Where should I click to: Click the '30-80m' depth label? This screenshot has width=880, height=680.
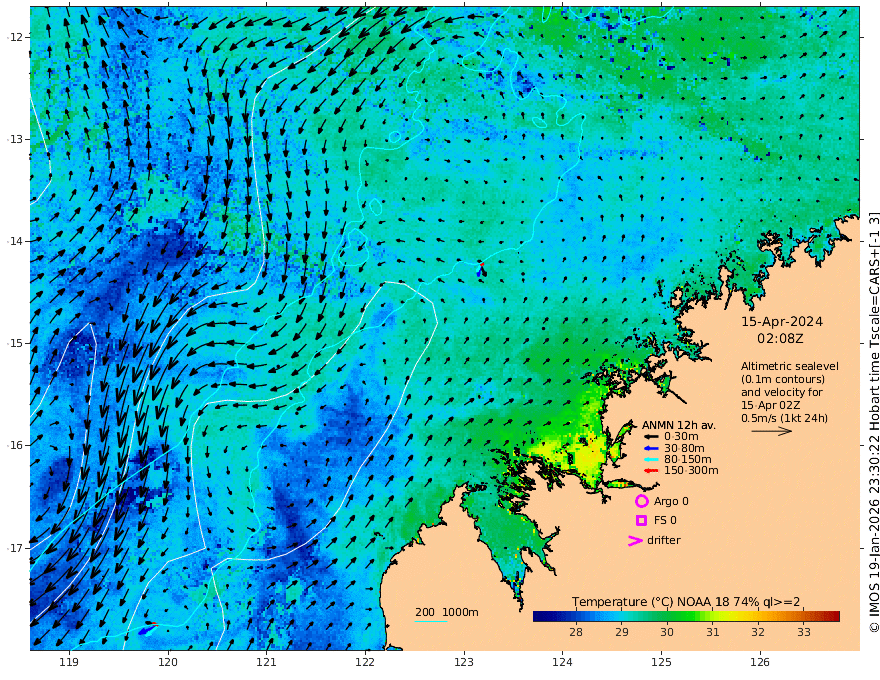[x=684, y=448]
